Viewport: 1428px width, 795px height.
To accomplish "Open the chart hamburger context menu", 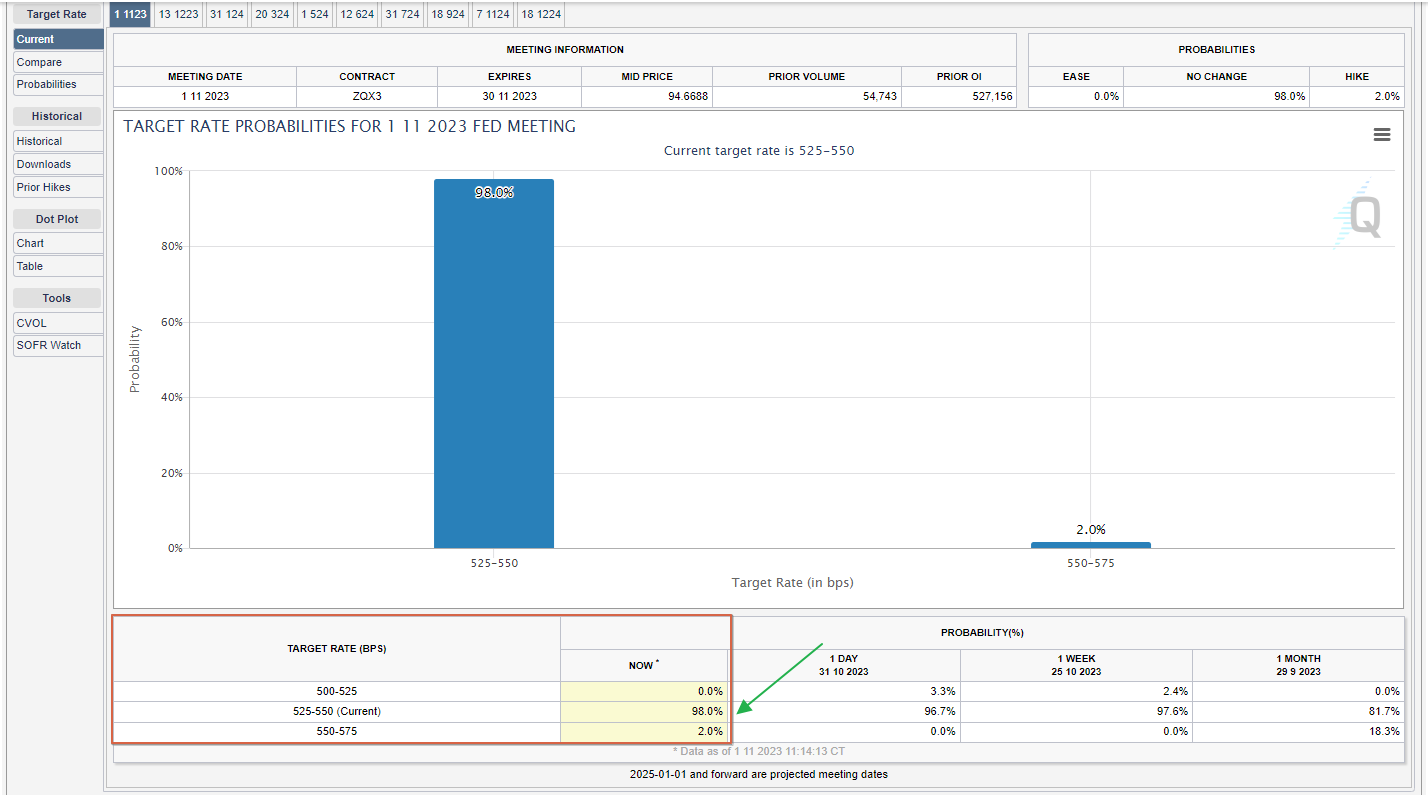I will 1381,135.
